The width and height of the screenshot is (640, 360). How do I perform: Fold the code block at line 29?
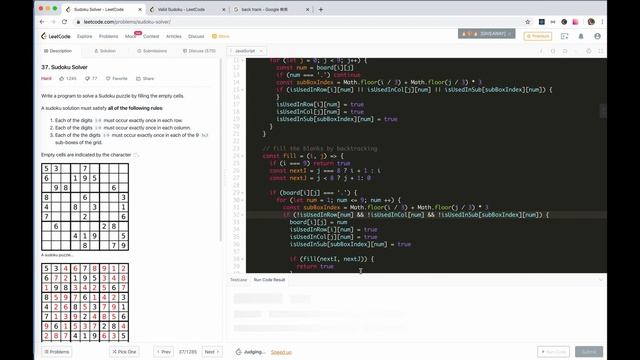pos(242,193)
